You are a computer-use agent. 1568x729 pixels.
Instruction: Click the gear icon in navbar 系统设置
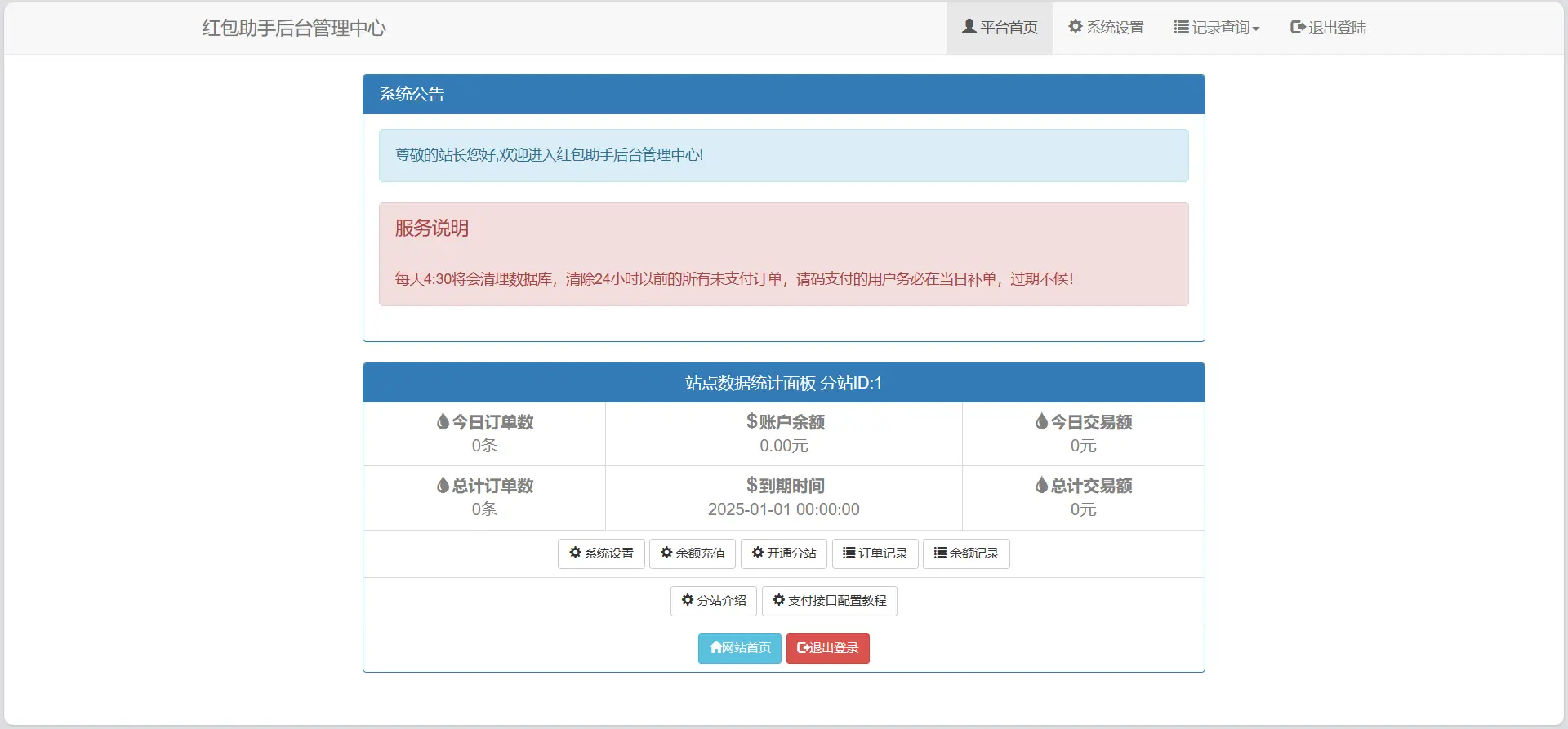[x=1076, y=27]
